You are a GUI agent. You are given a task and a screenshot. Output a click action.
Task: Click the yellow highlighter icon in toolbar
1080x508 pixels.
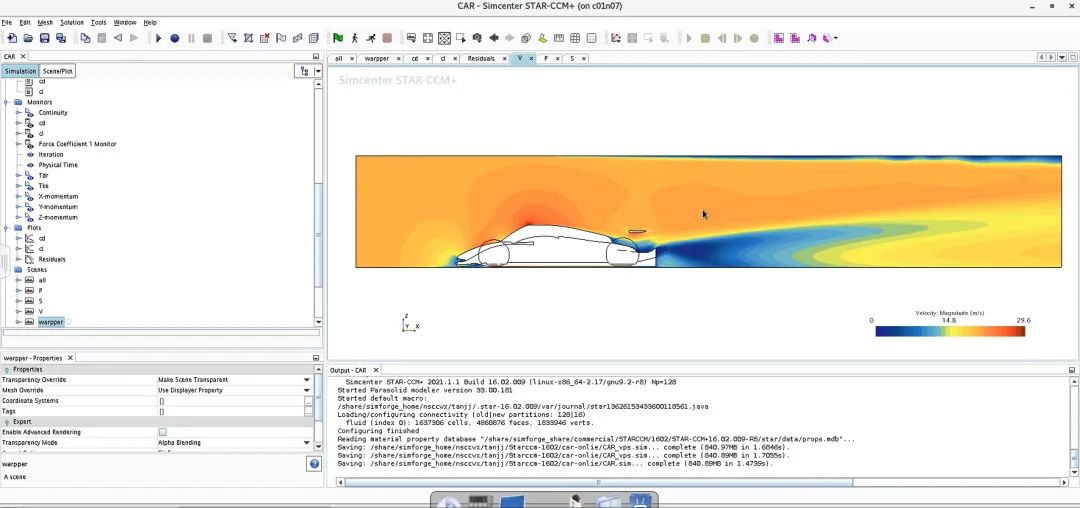tap(543, 38)
